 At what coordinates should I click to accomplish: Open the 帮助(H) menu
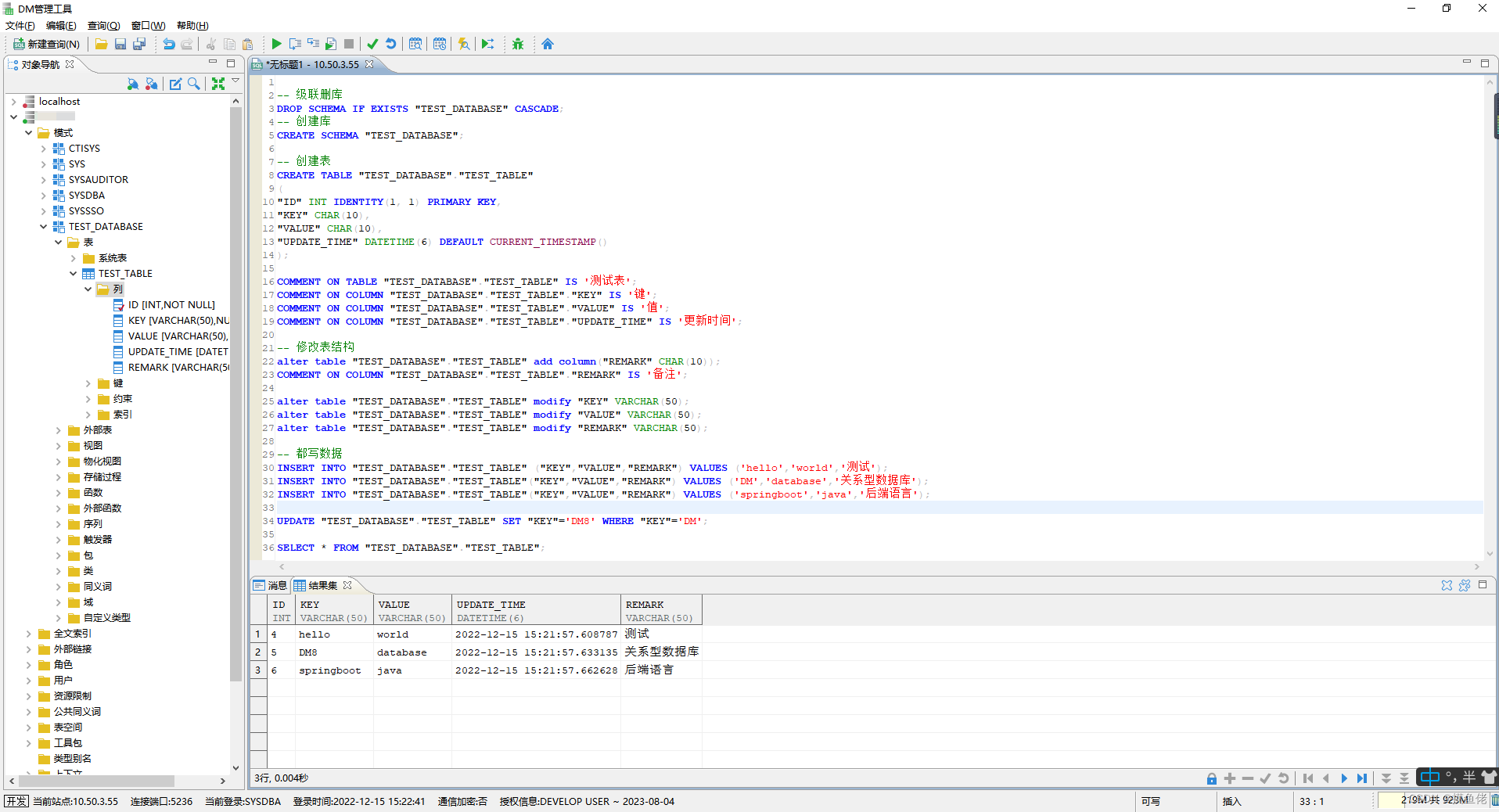(192, 26)
